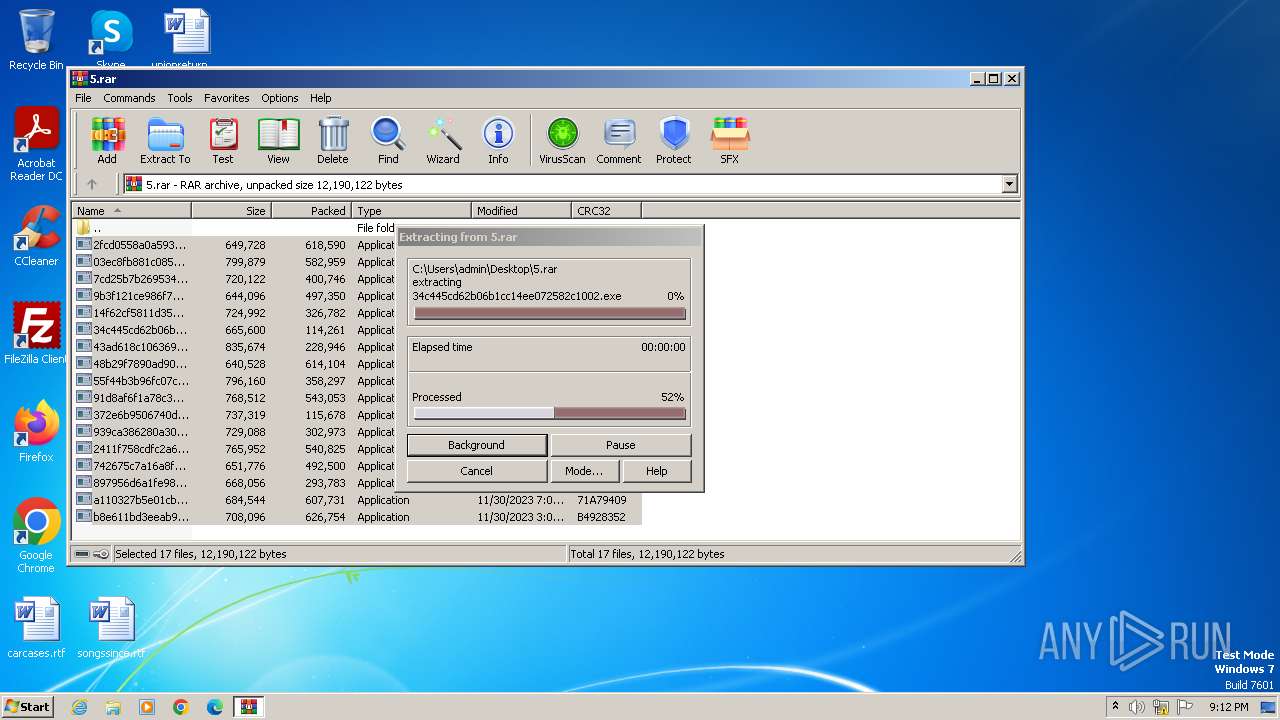Cancel the extraction

point(476,471)
